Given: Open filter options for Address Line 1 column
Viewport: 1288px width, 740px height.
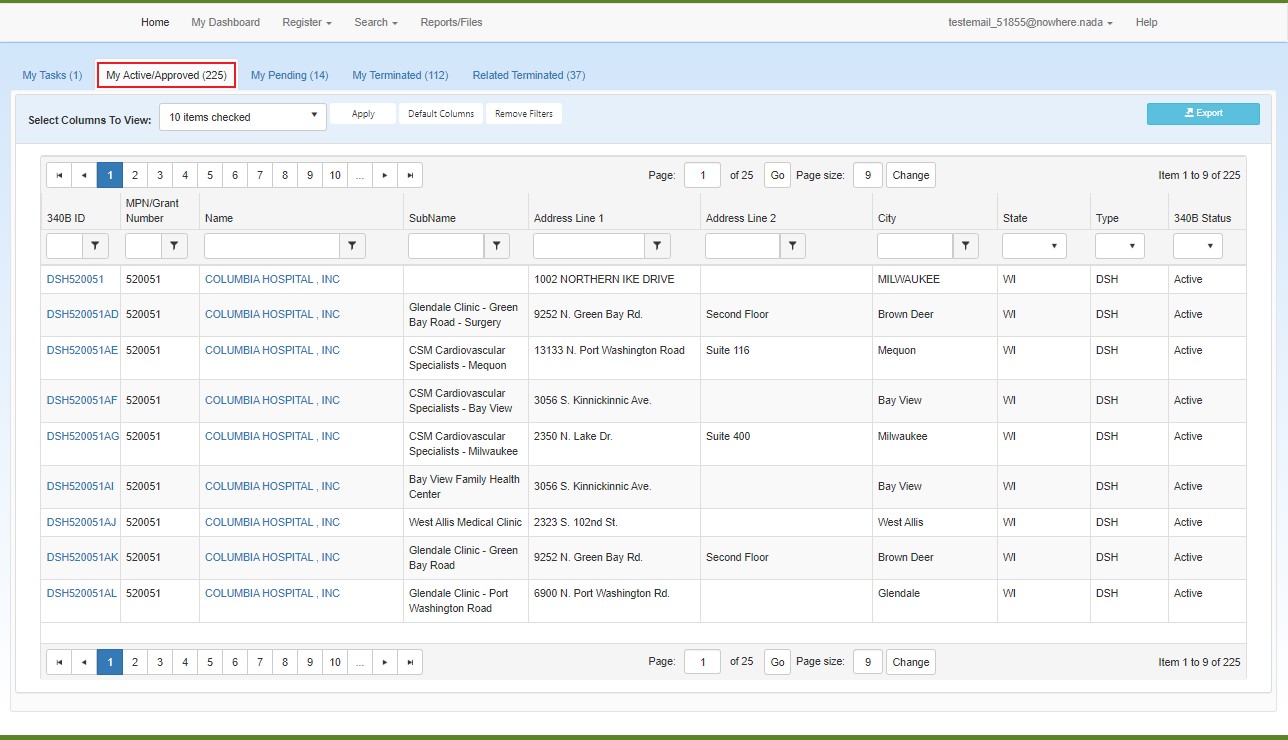Looking at the screenshot, I should [658, 246].
